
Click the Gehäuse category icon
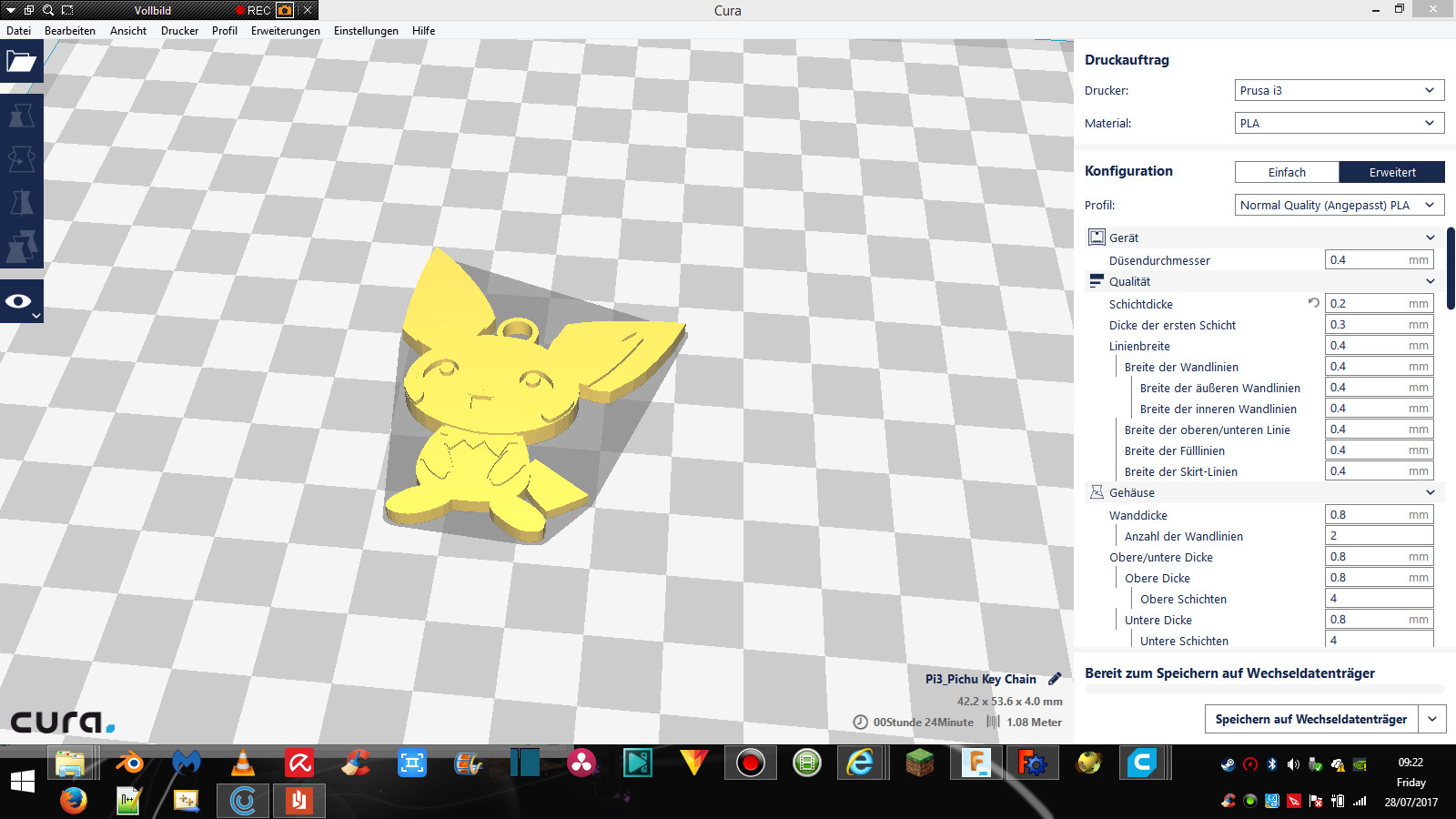point(1097,492)
